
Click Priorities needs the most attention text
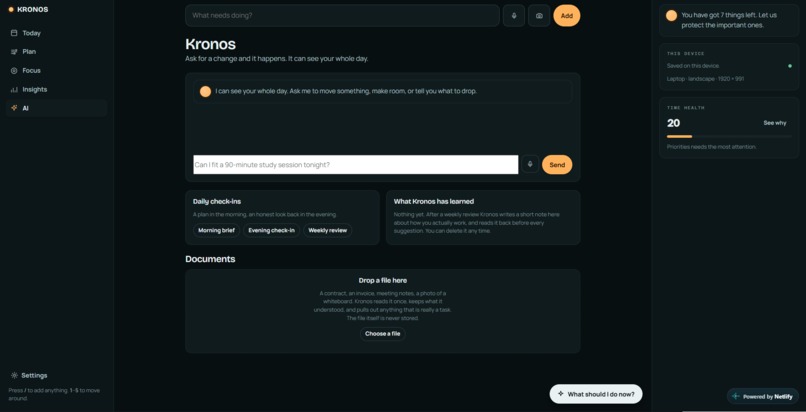[x=711, y=147]
